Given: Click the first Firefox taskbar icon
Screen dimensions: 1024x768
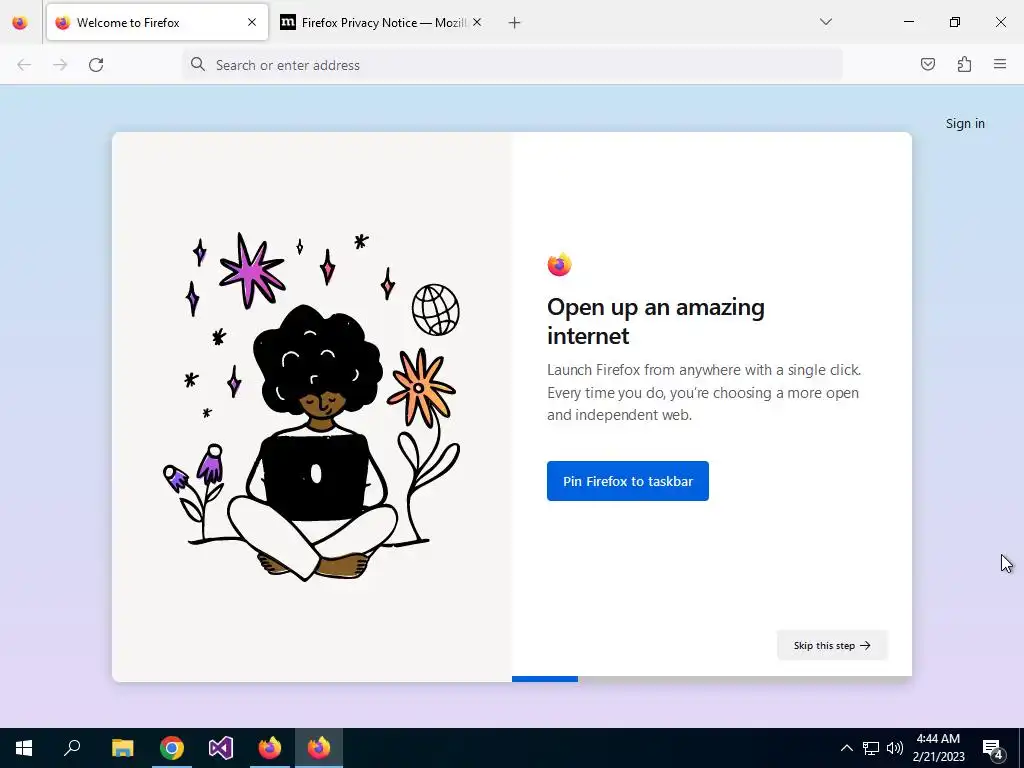Looking at the screenshot, I should 270,748.
